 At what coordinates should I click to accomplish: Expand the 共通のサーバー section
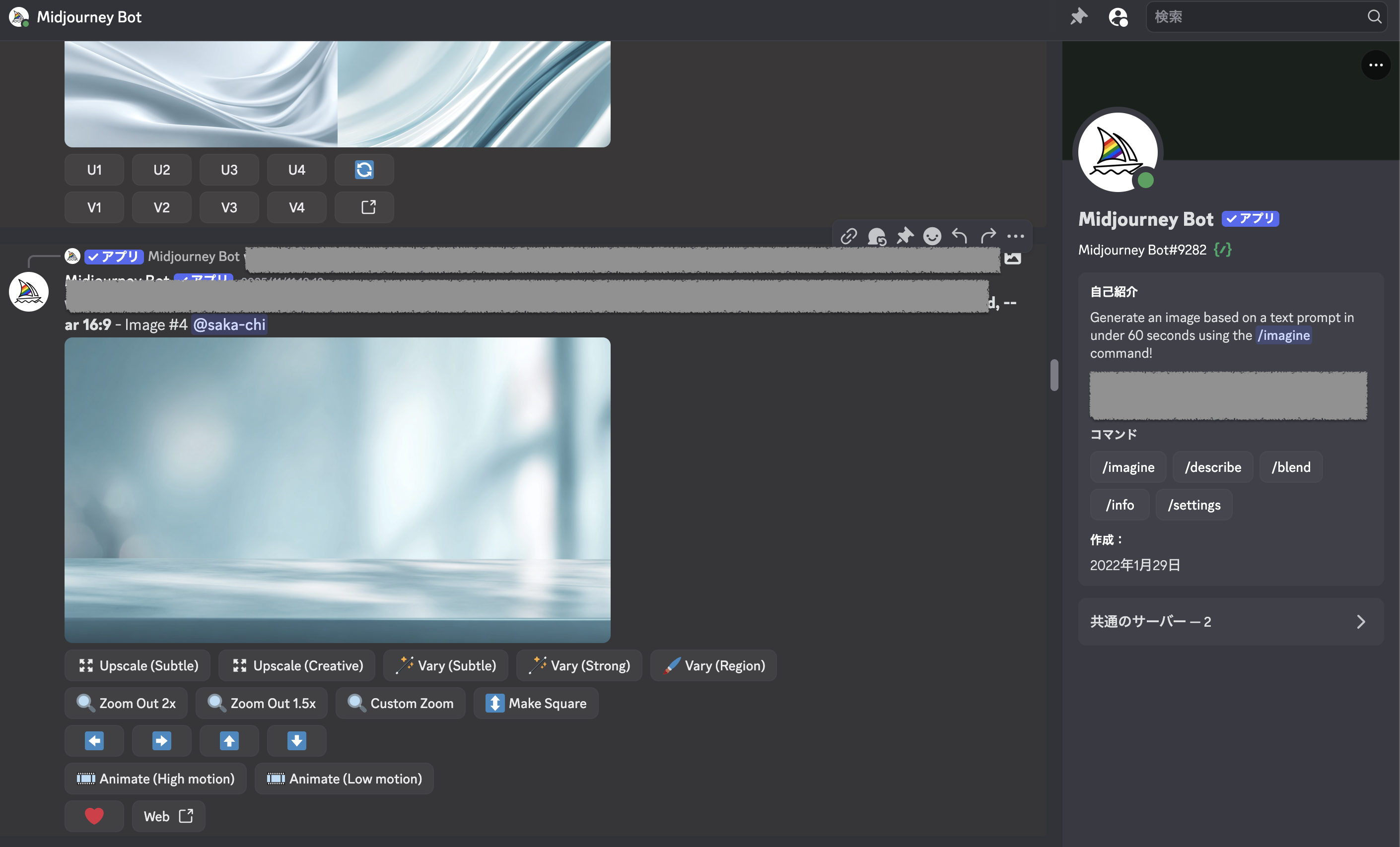point(1230,622)
